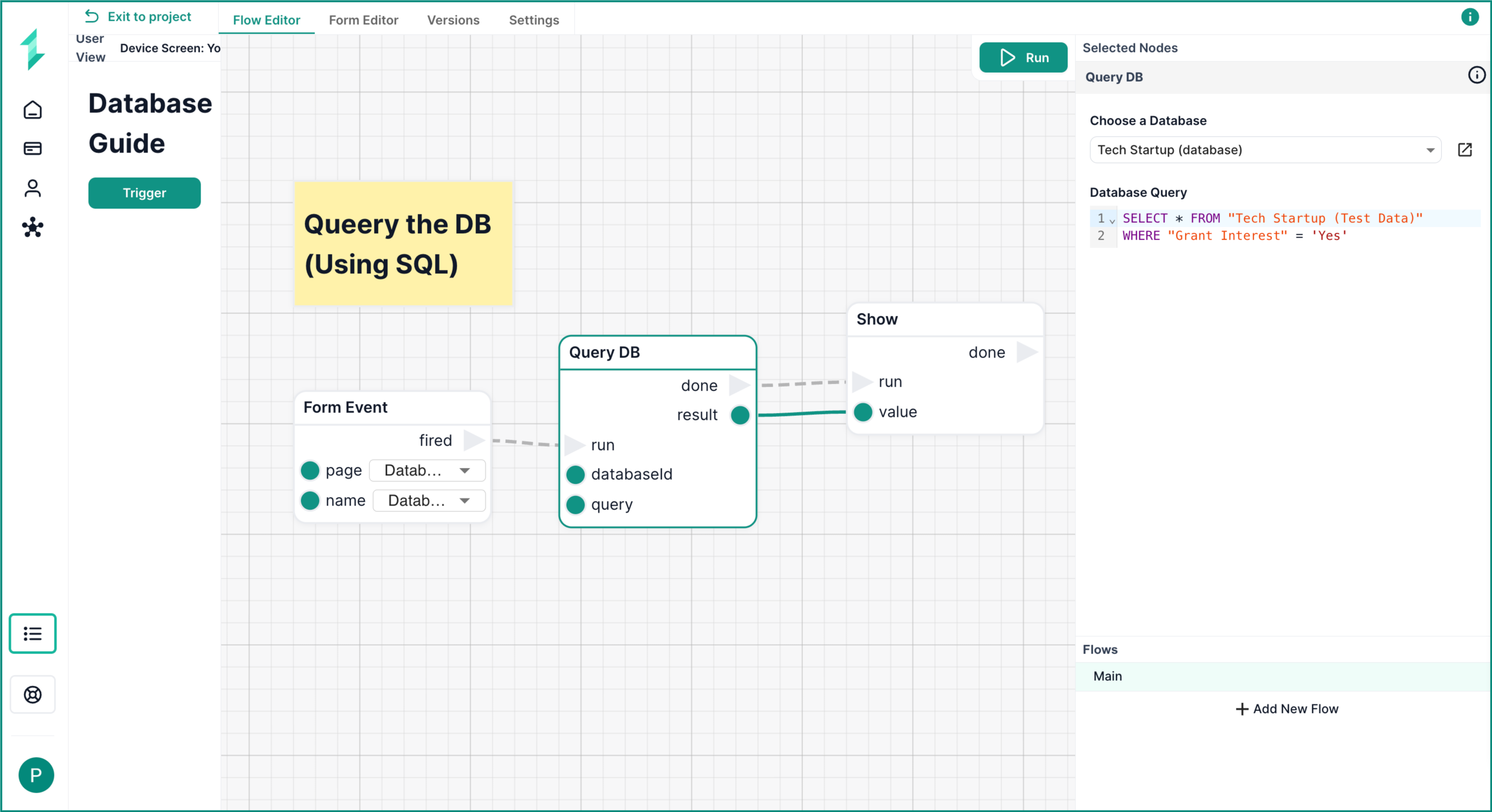Image resolution: width=1492 pixels, height=812 pixels.
Task: Open the Form Event name dropdown
Action: pyautogui.click(x=428, y=501)
